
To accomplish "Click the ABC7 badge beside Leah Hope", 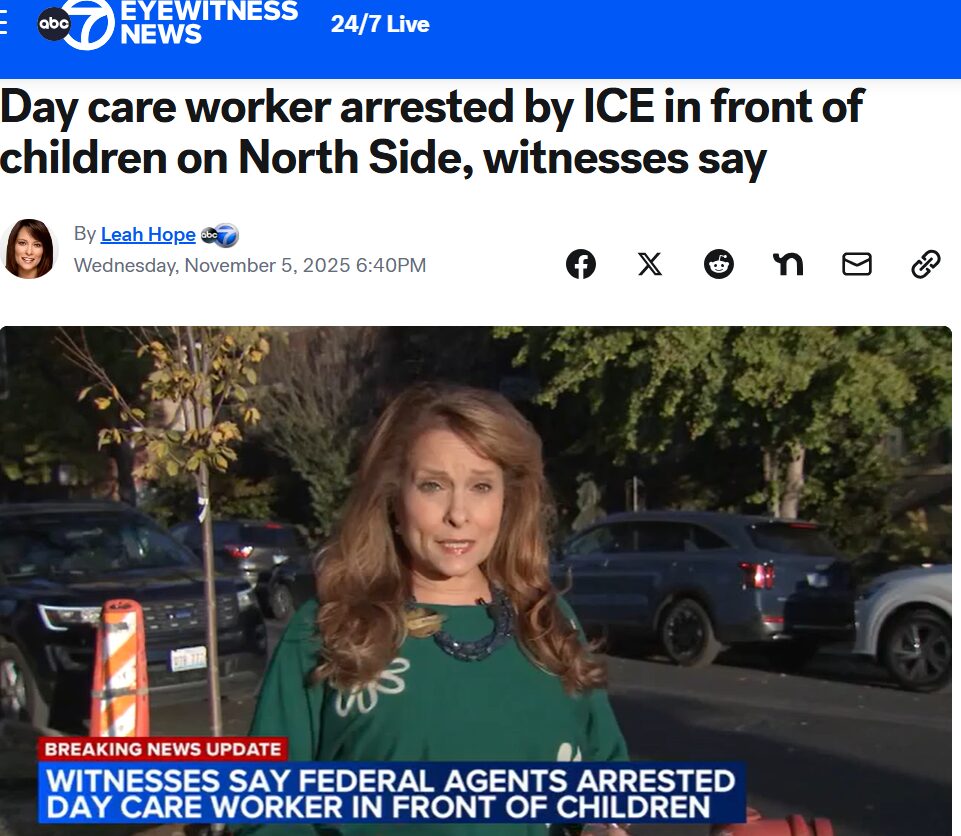I will pos(219,235).
